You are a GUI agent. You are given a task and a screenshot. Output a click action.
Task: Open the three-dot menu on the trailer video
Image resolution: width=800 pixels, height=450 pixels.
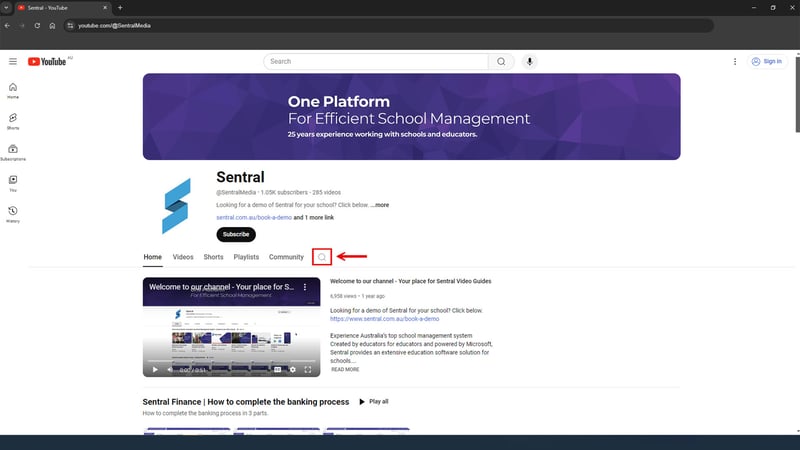[306, 287]
